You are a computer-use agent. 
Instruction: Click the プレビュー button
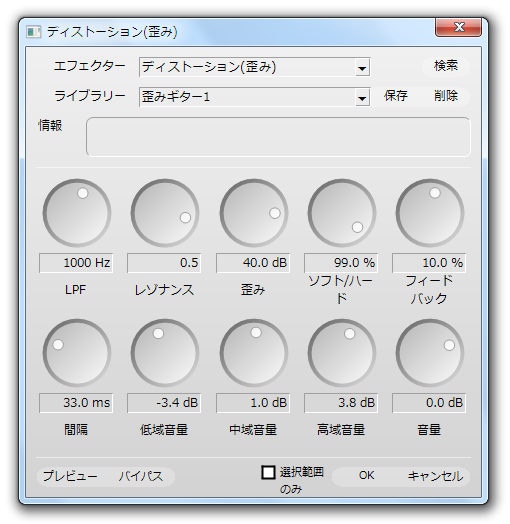point(70,476)
